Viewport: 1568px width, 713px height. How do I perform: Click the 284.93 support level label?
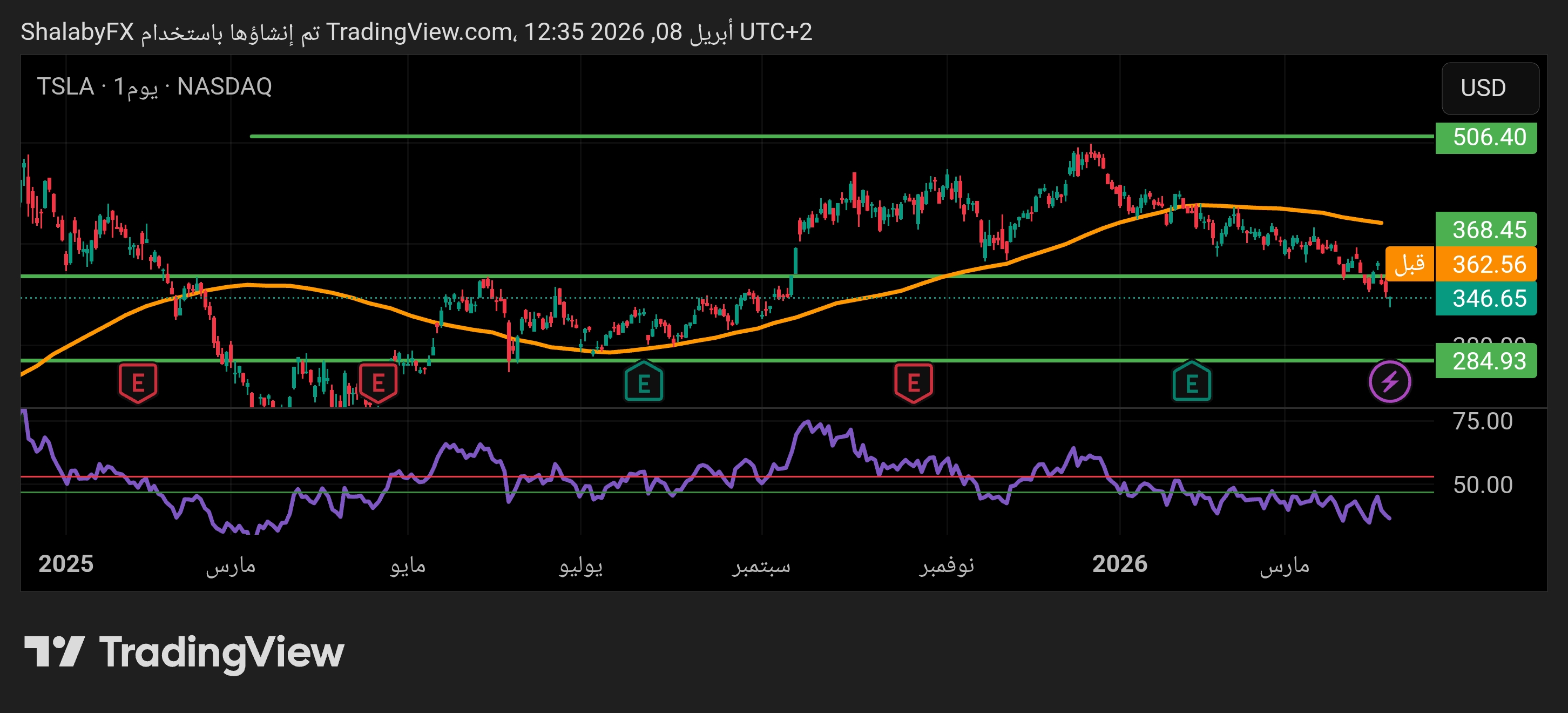pos(1485,361)
